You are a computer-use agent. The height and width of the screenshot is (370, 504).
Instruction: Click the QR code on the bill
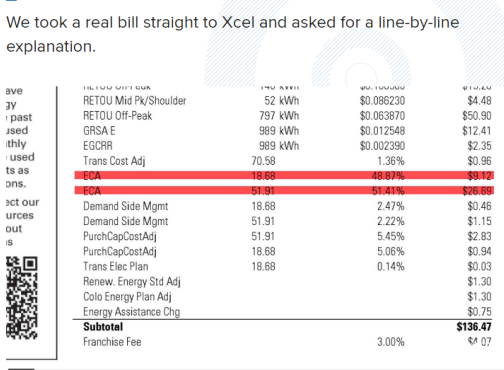point(22,298)
